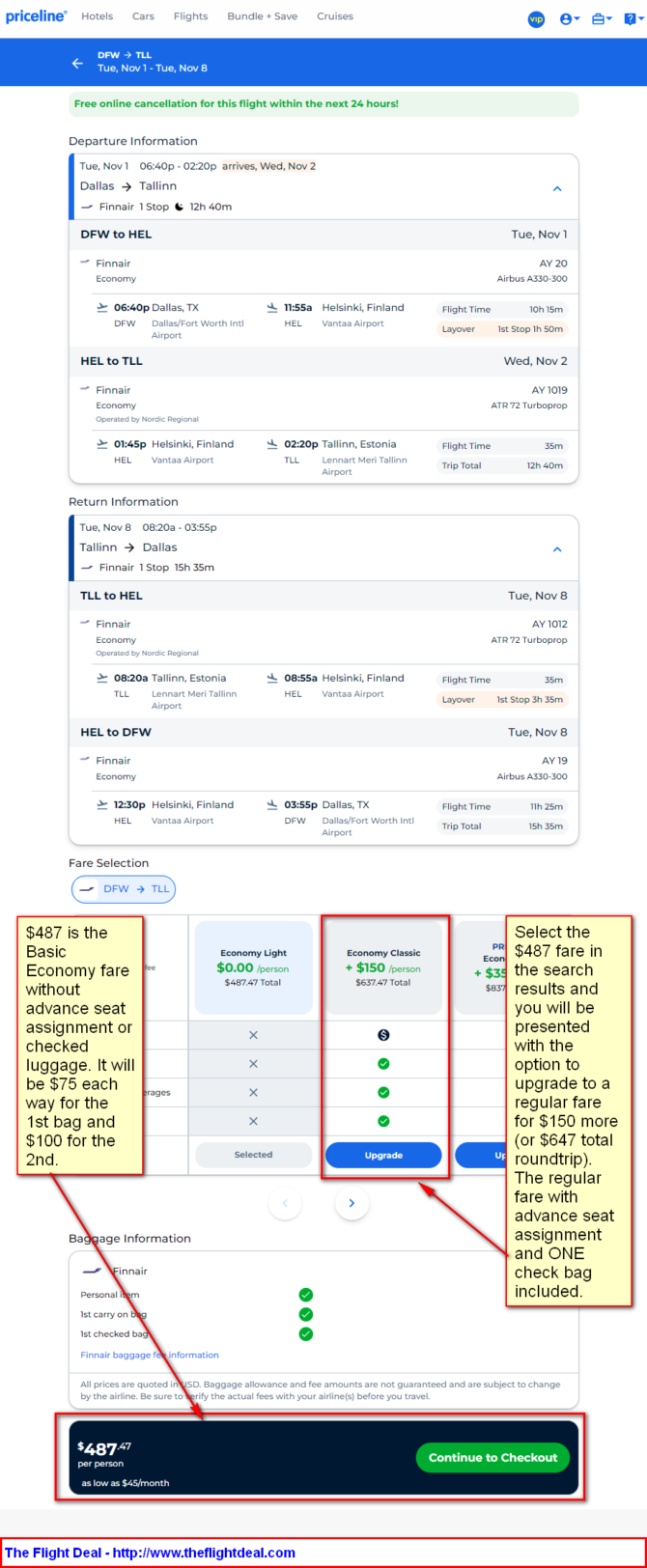Open the Cruises menu item
Viewport: 647px width, 1568px height.
click(x=335, y=16)
